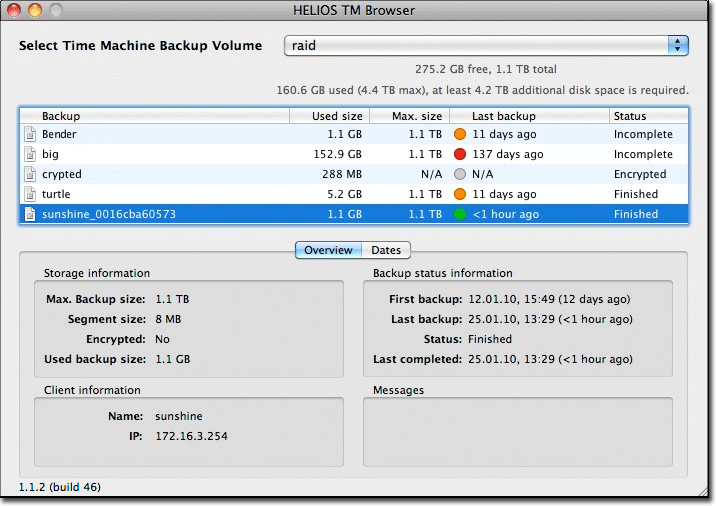The width and height of the screenshot is (716, 506).
Task: Click the Encrypted status cell
Action: (x=640, y=174)
